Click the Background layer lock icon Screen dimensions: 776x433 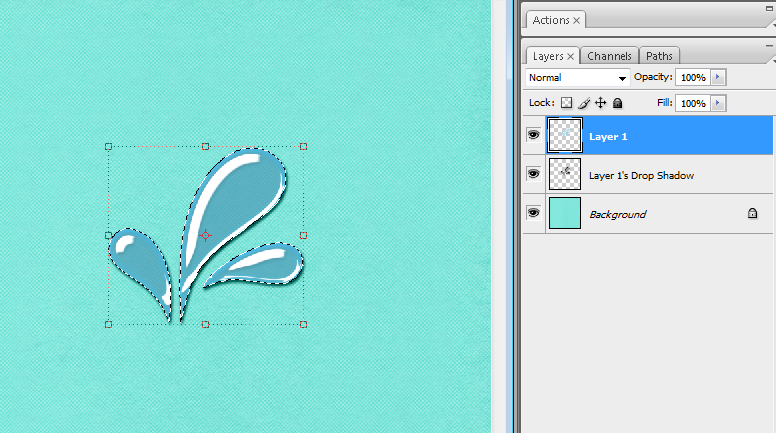click(752, 213)
